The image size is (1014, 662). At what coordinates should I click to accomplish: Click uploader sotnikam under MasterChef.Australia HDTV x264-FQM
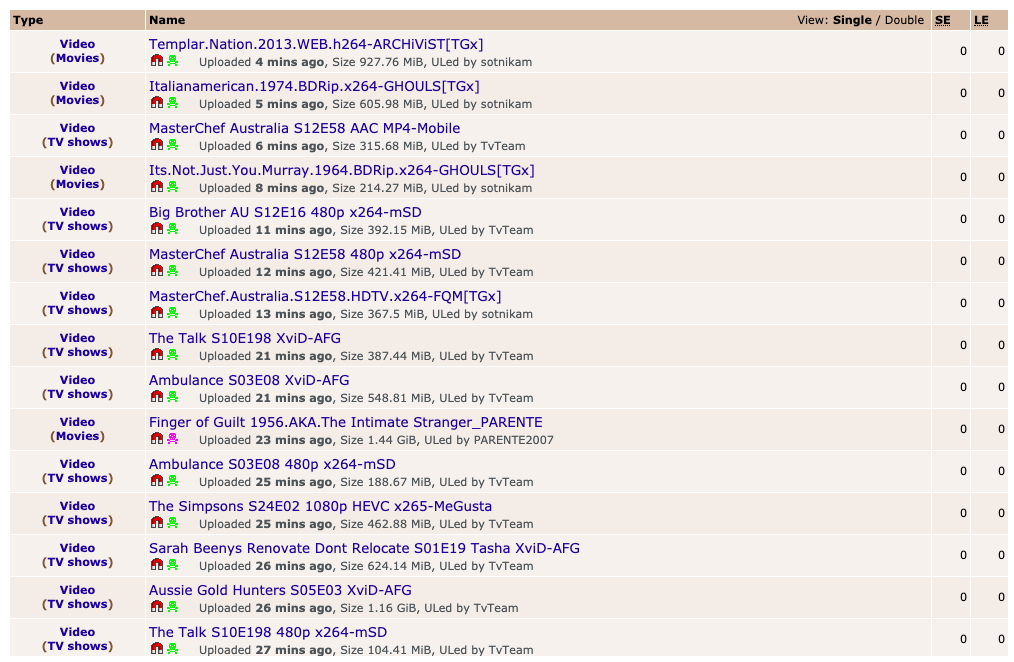[x=507, y=314]
